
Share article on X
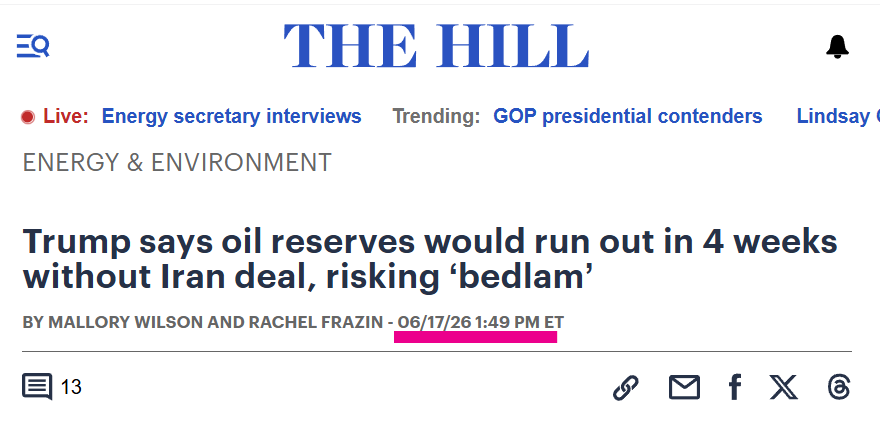coord(783,387)
